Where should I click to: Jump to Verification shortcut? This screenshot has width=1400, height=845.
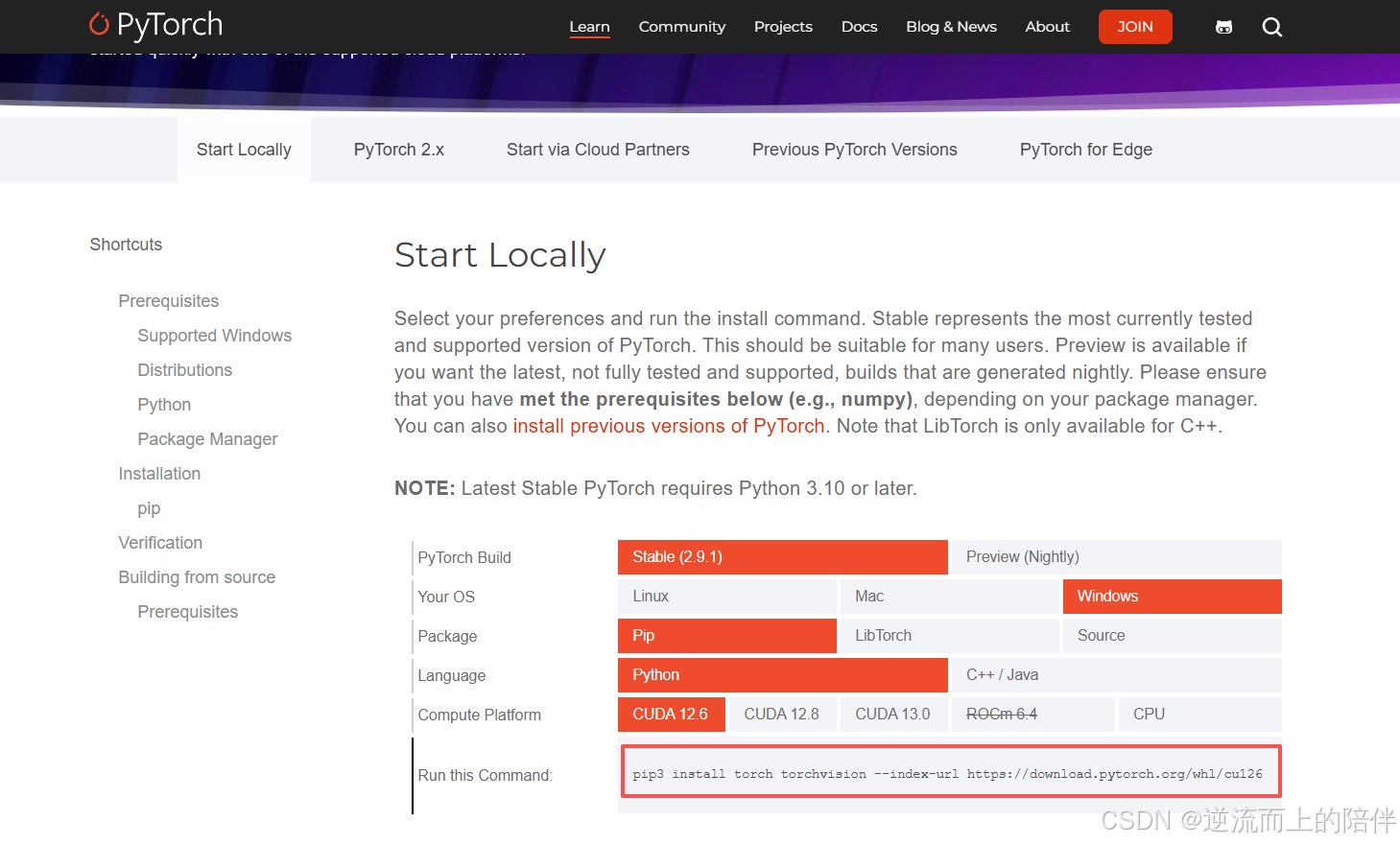pos(160,543)
